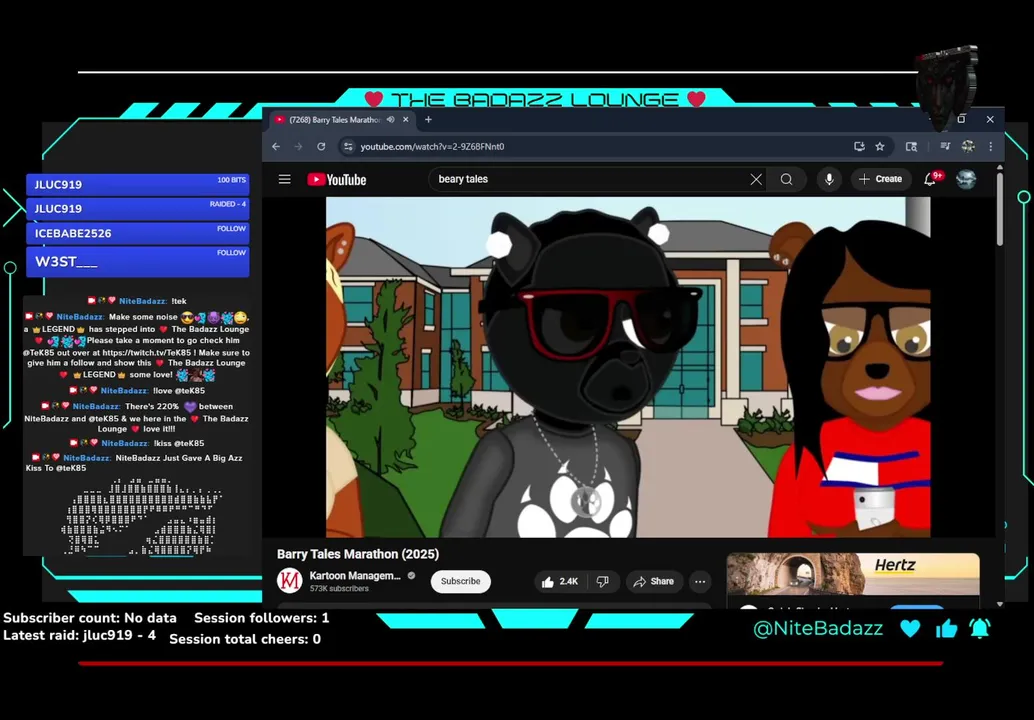Click 'Session total cheers: 0' text
1034x720 pixels.
[245, 639]
